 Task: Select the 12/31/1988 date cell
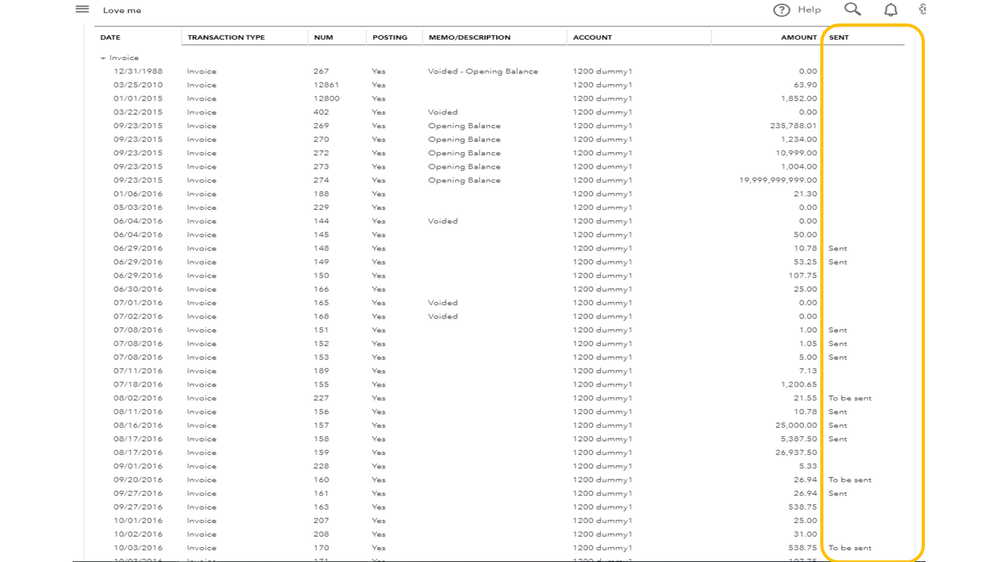click(x=138, y=71)
